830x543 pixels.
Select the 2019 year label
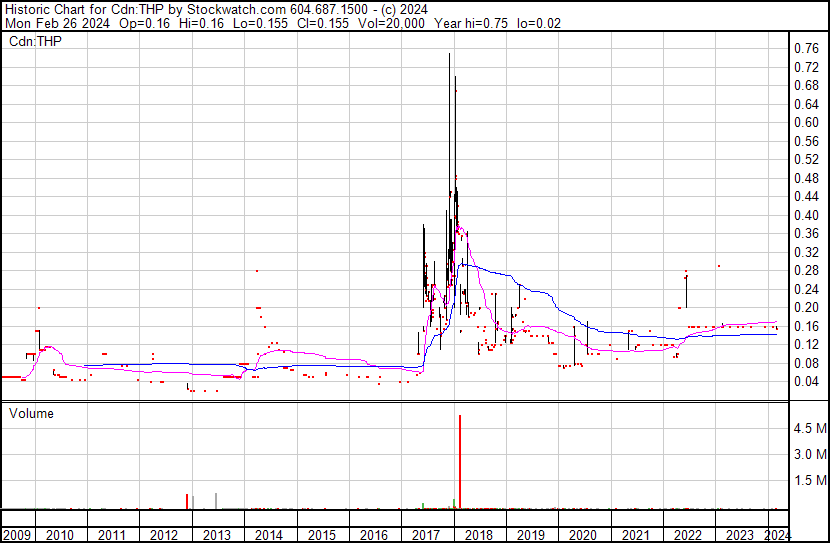(x=531, y=535)
